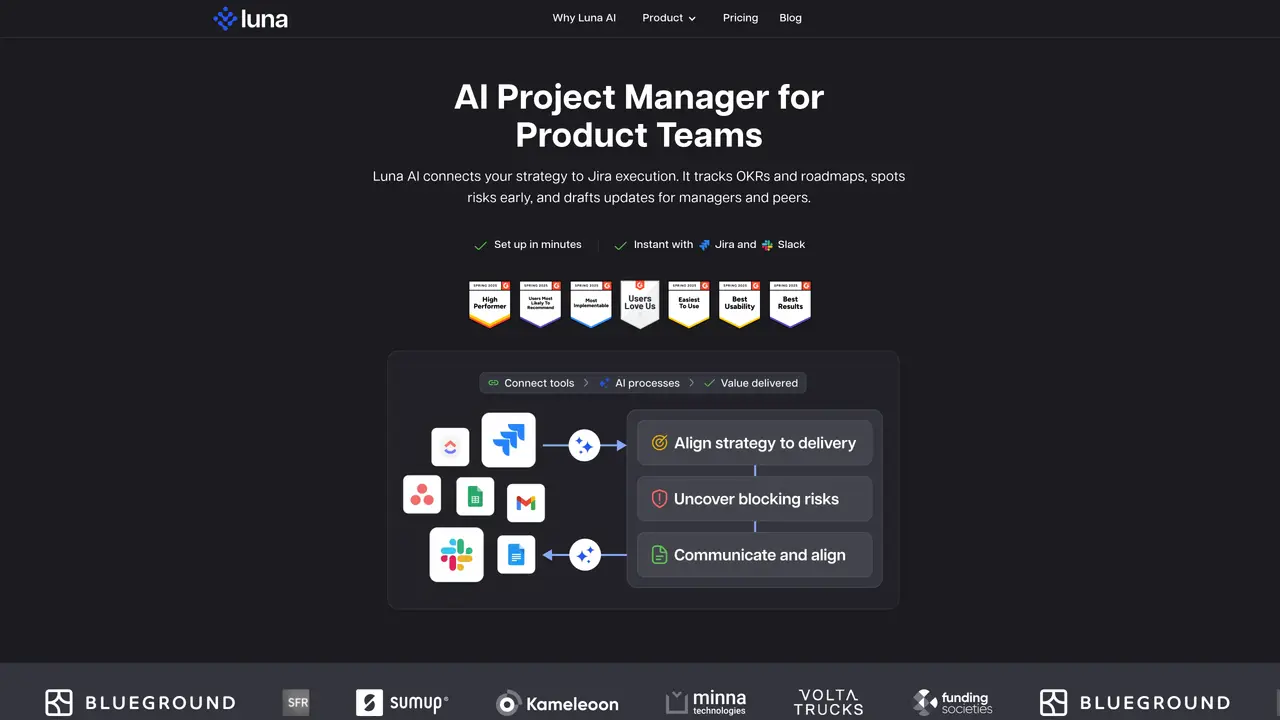Viewport: 1280px width, 720px height.
Task: Open the Blog link in navigation
Action: [x=790, y=18]
